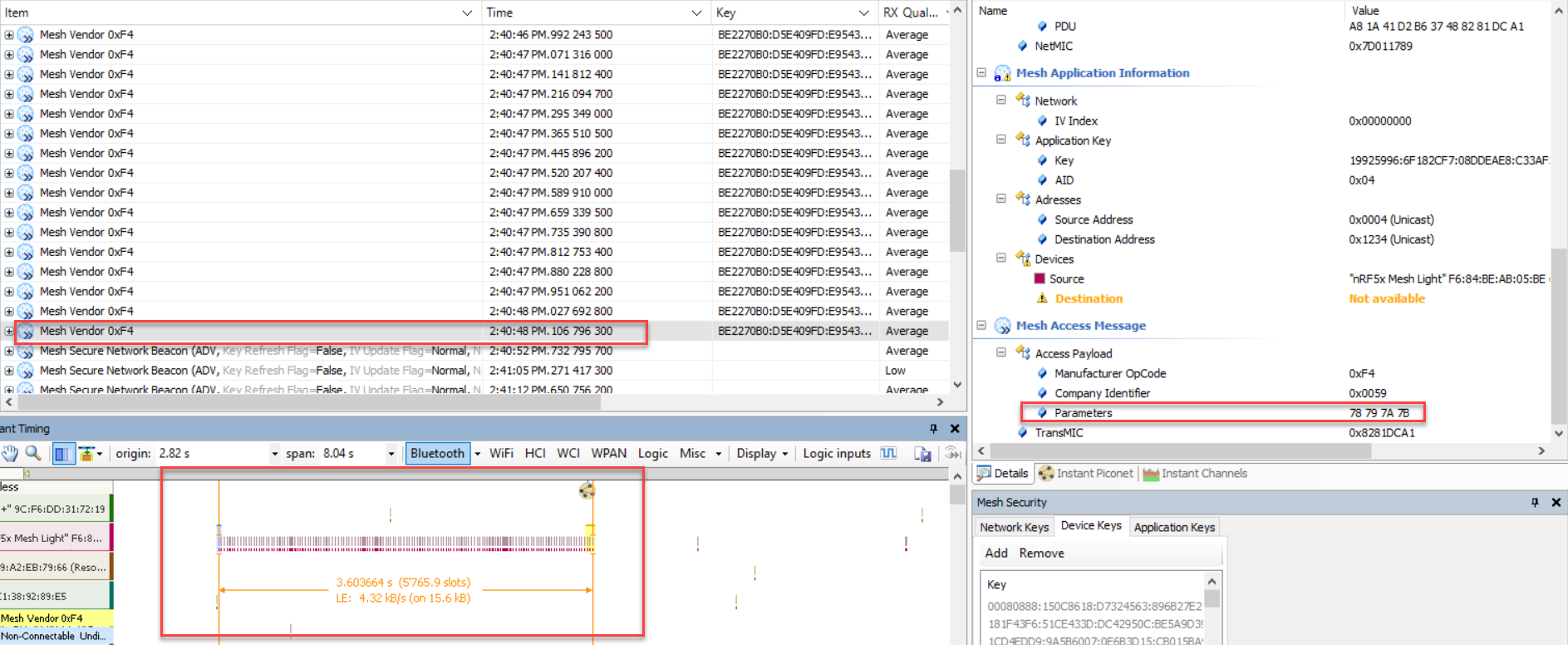Click the cursor marker tool icon

(x=86, y=453)
